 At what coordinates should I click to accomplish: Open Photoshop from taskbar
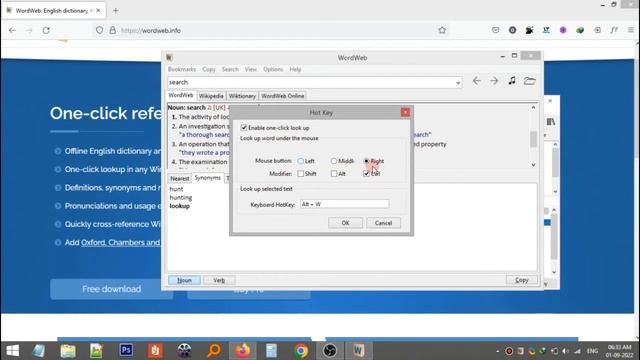[126, 350]
